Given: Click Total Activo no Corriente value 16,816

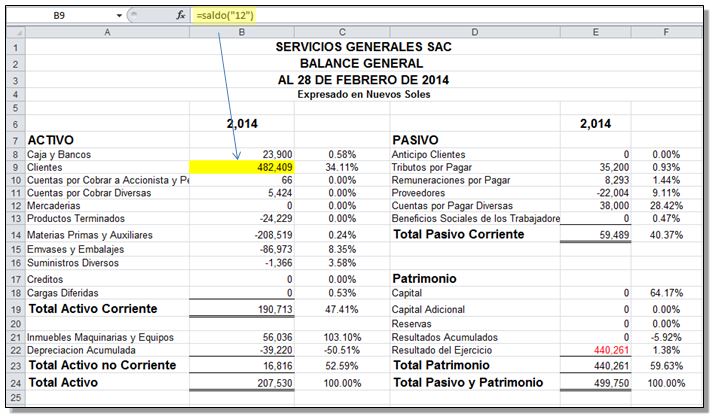Looking at the screenshot, I should click(278, 366).
